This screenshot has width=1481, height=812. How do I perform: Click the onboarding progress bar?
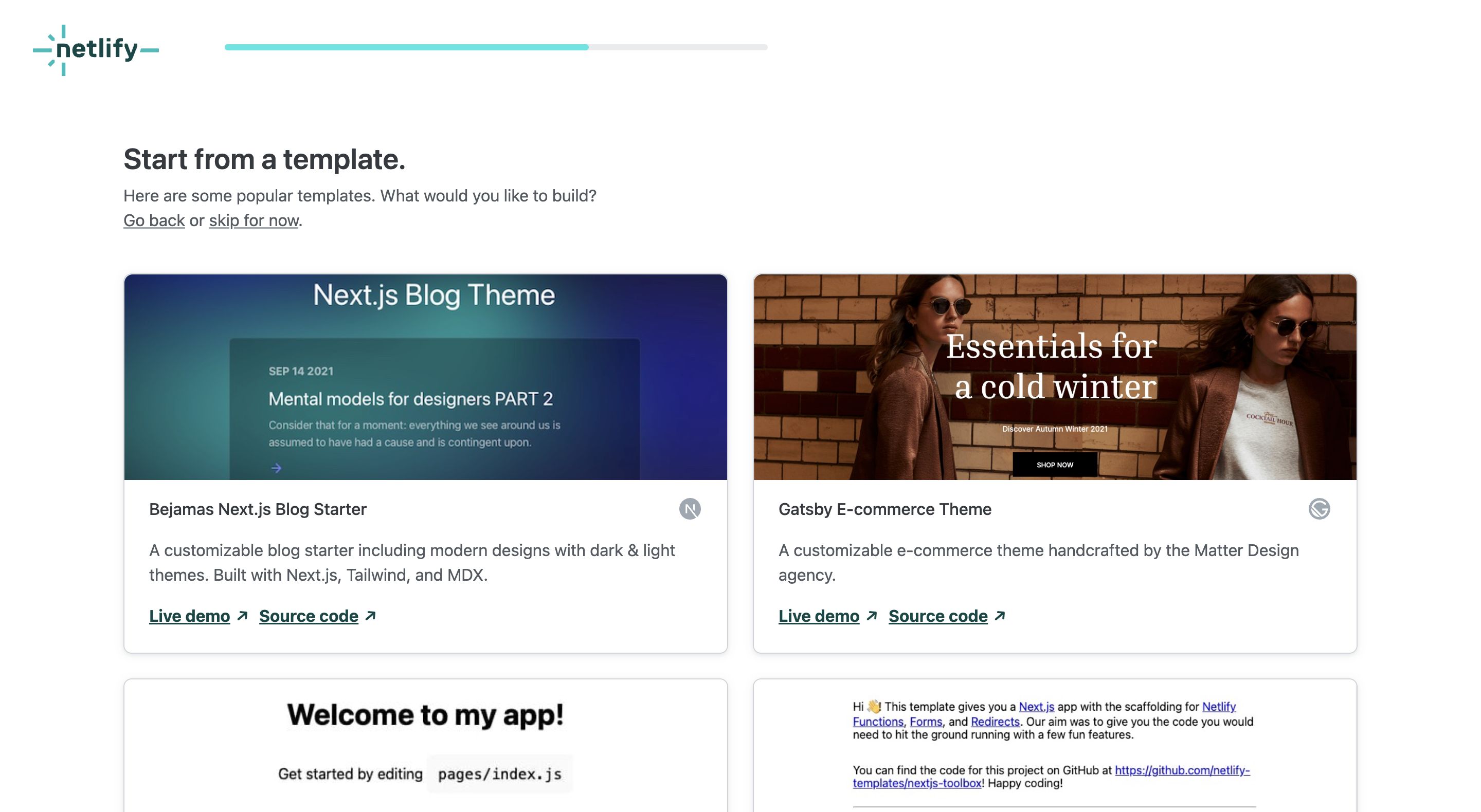point(496,47)
